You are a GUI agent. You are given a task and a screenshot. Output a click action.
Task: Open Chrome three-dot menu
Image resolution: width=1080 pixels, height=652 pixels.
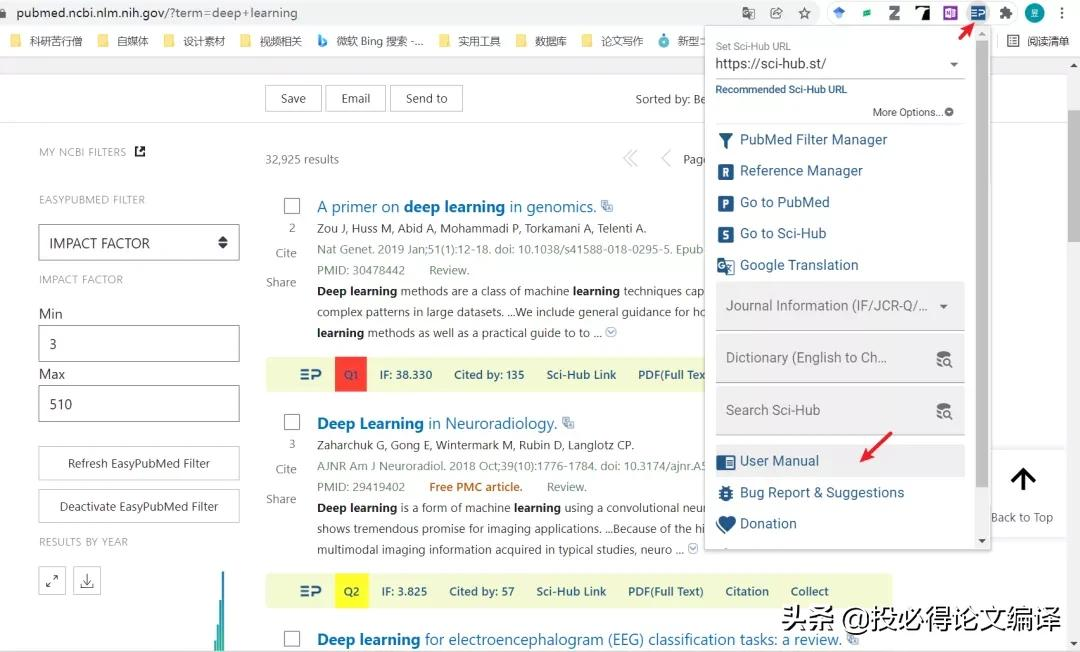[1061, 12]
